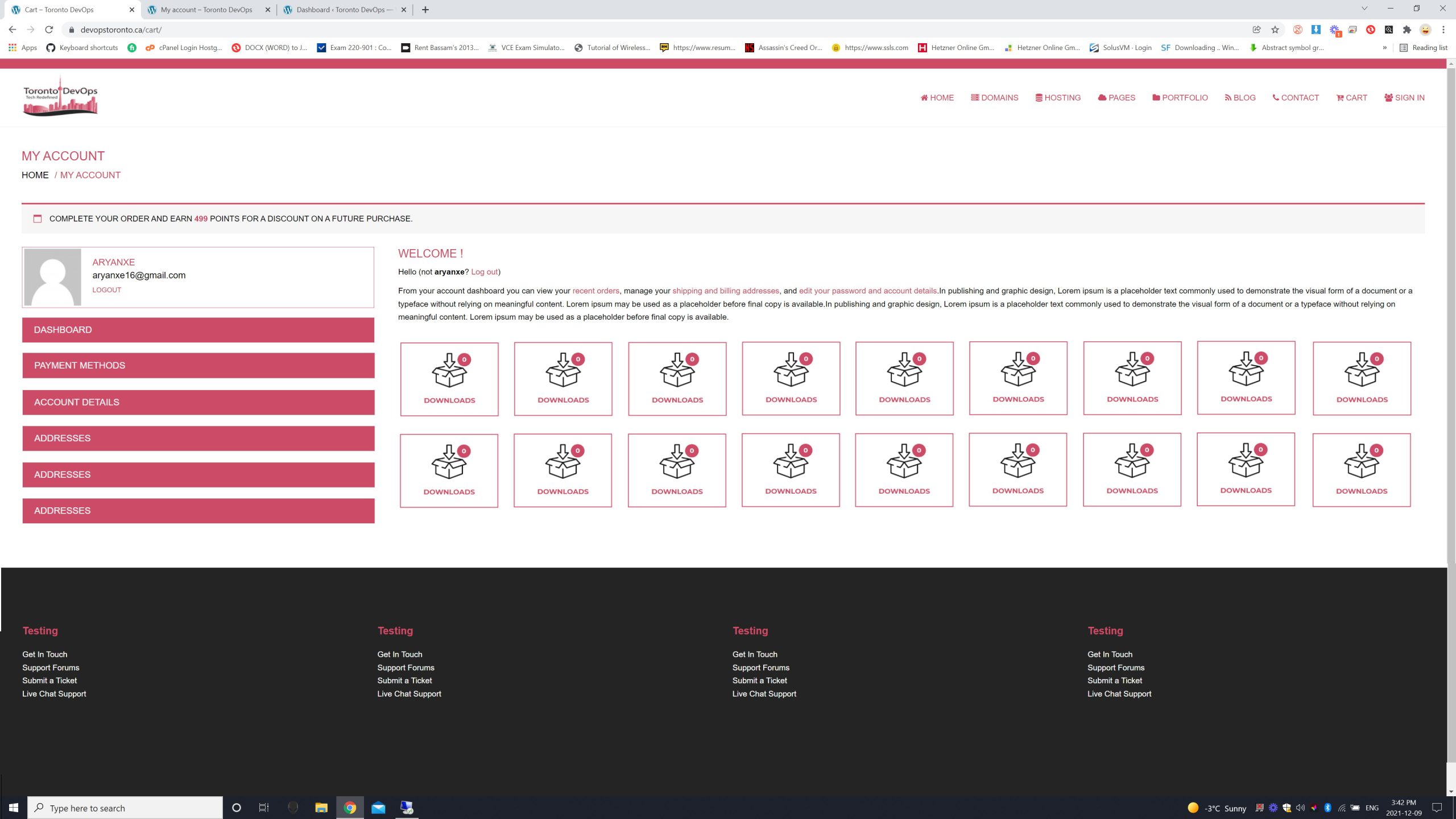
Task: Click the share page icon in address bar
Action: point(1256,30)
